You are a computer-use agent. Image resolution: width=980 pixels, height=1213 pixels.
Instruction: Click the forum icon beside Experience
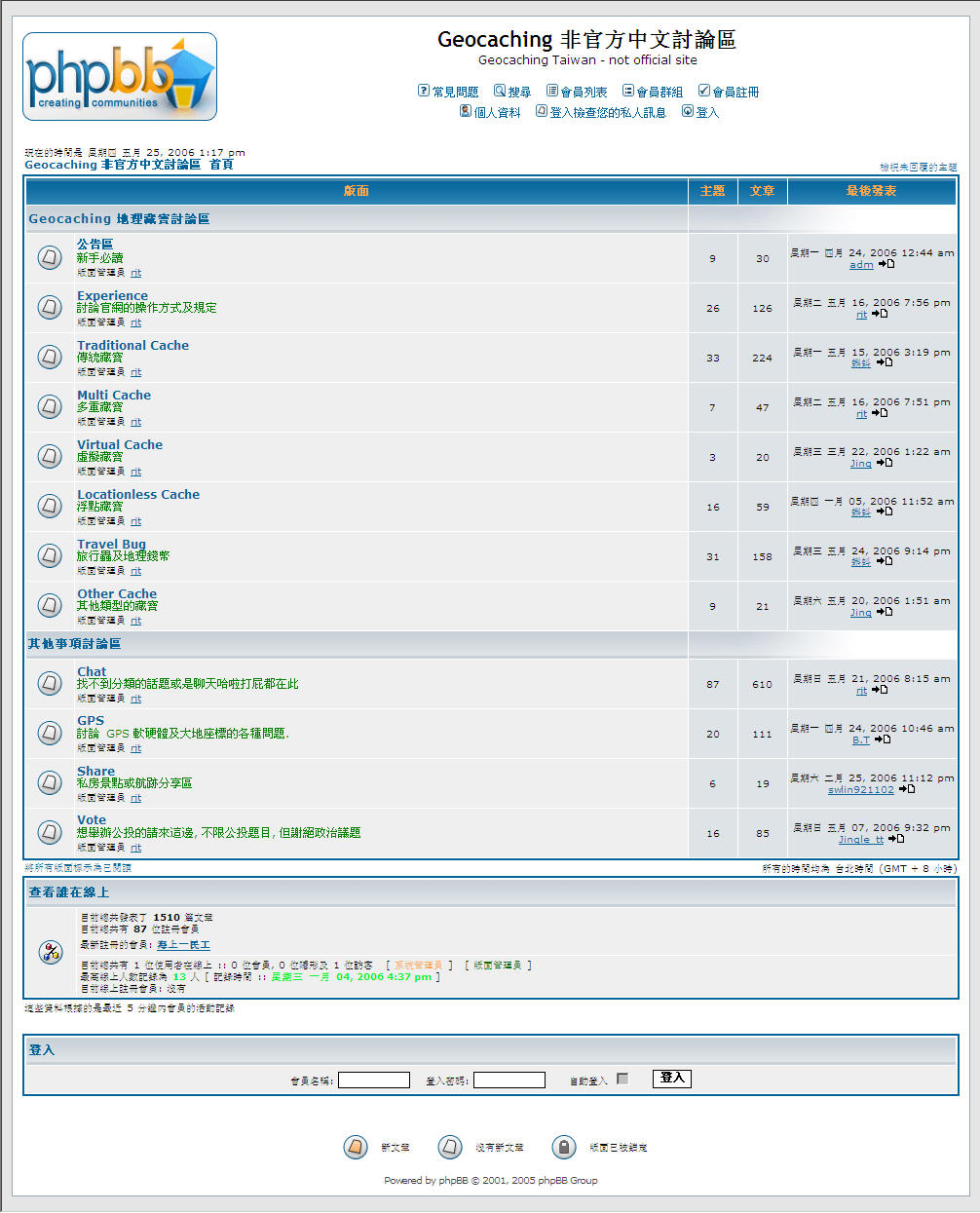tap(50, 307)
